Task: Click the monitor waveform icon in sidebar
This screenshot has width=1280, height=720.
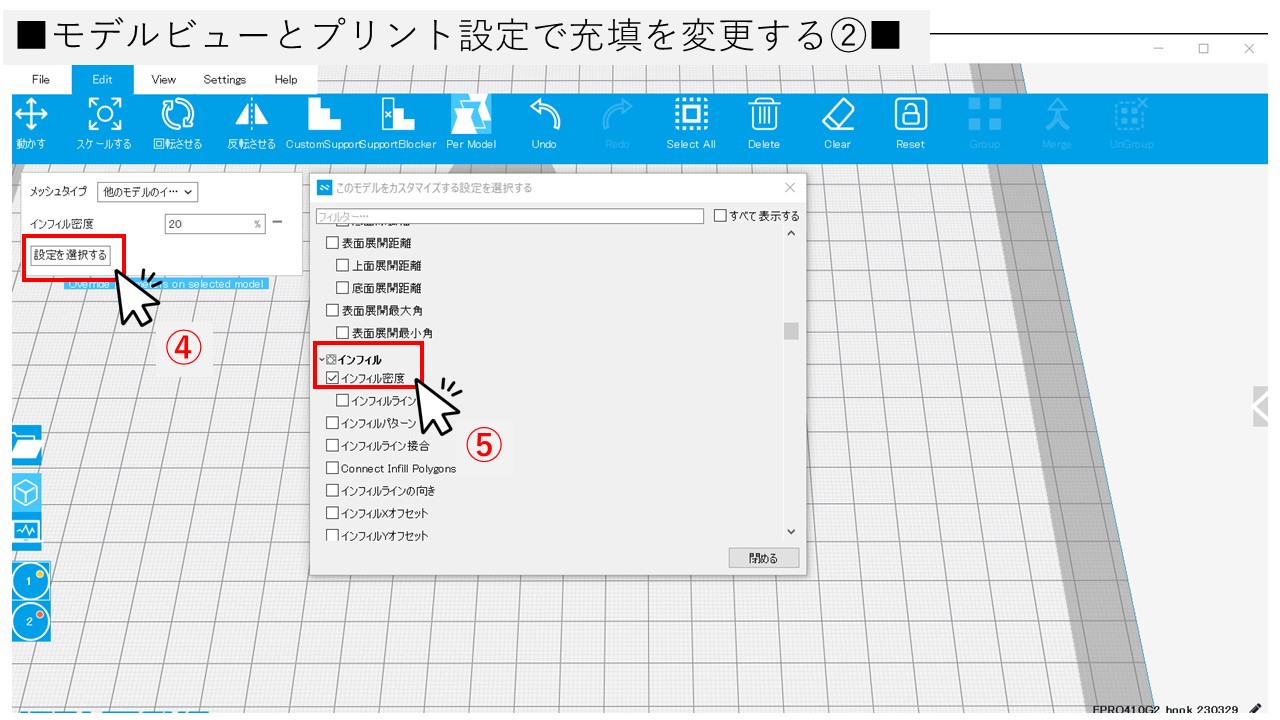Action: coord(27,531)
